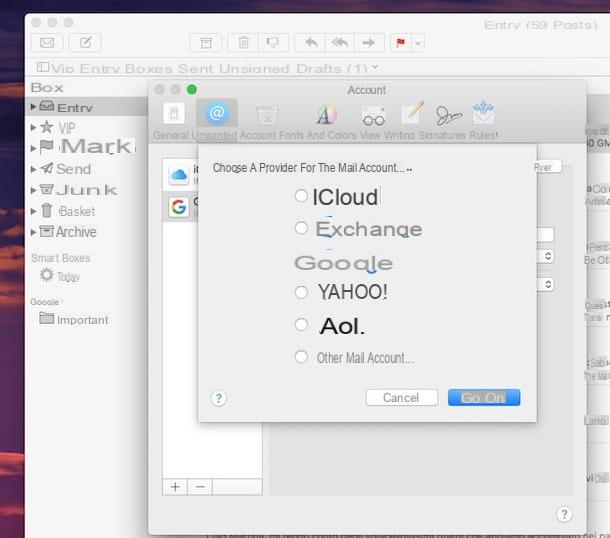Click the Cancel button
610x538 pixels.
(x=402, y=398)
